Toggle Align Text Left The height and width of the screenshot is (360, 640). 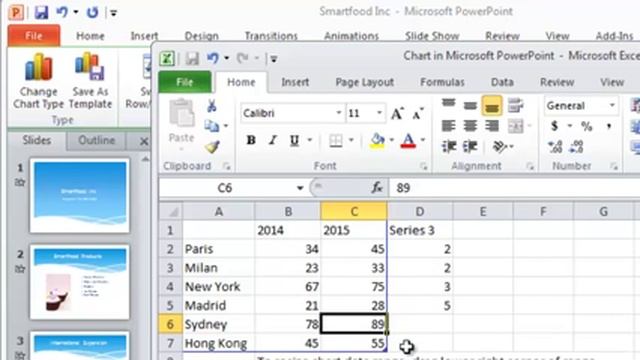(449, 126)
